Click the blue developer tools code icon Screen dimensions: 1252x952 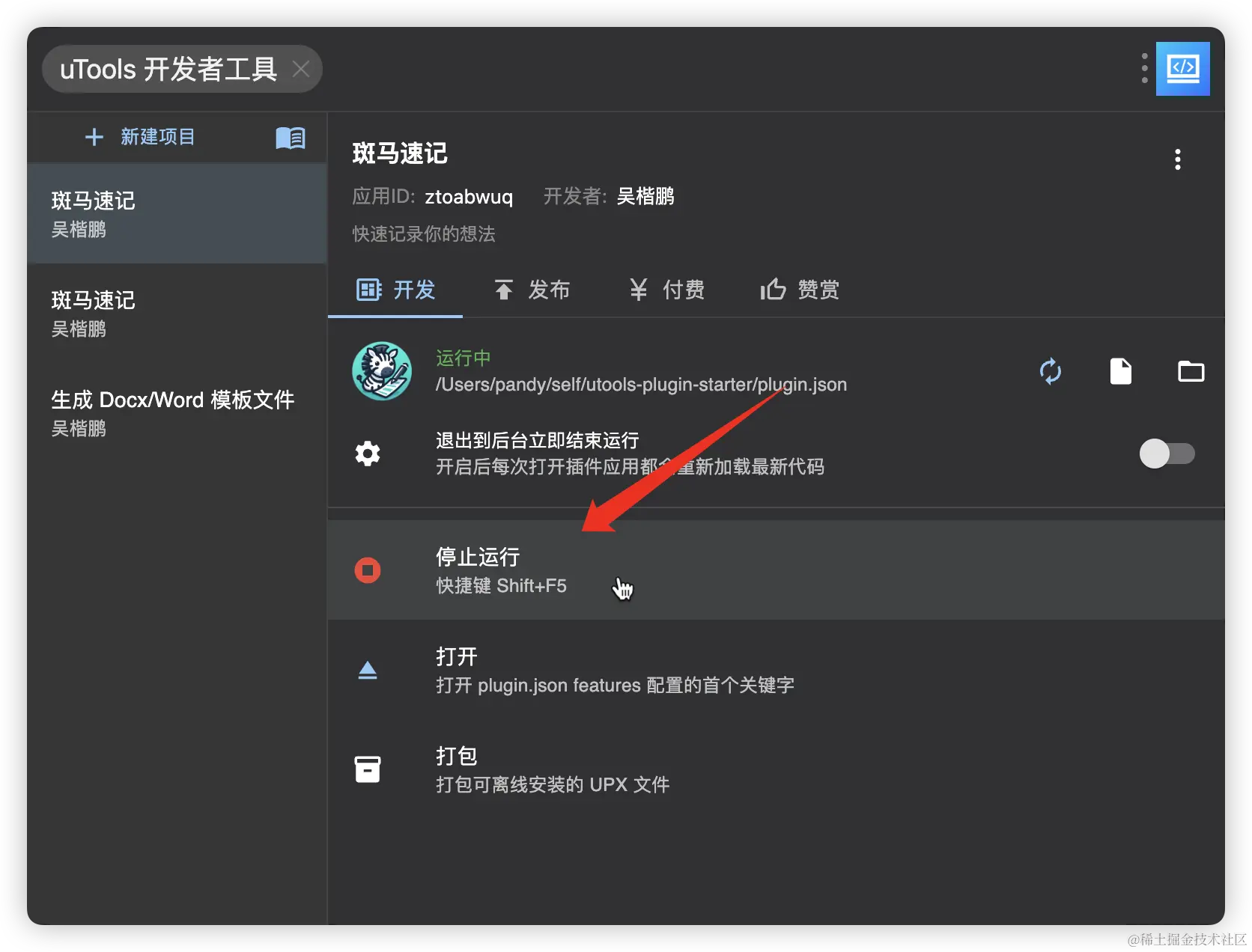(x=1182, y=69)
